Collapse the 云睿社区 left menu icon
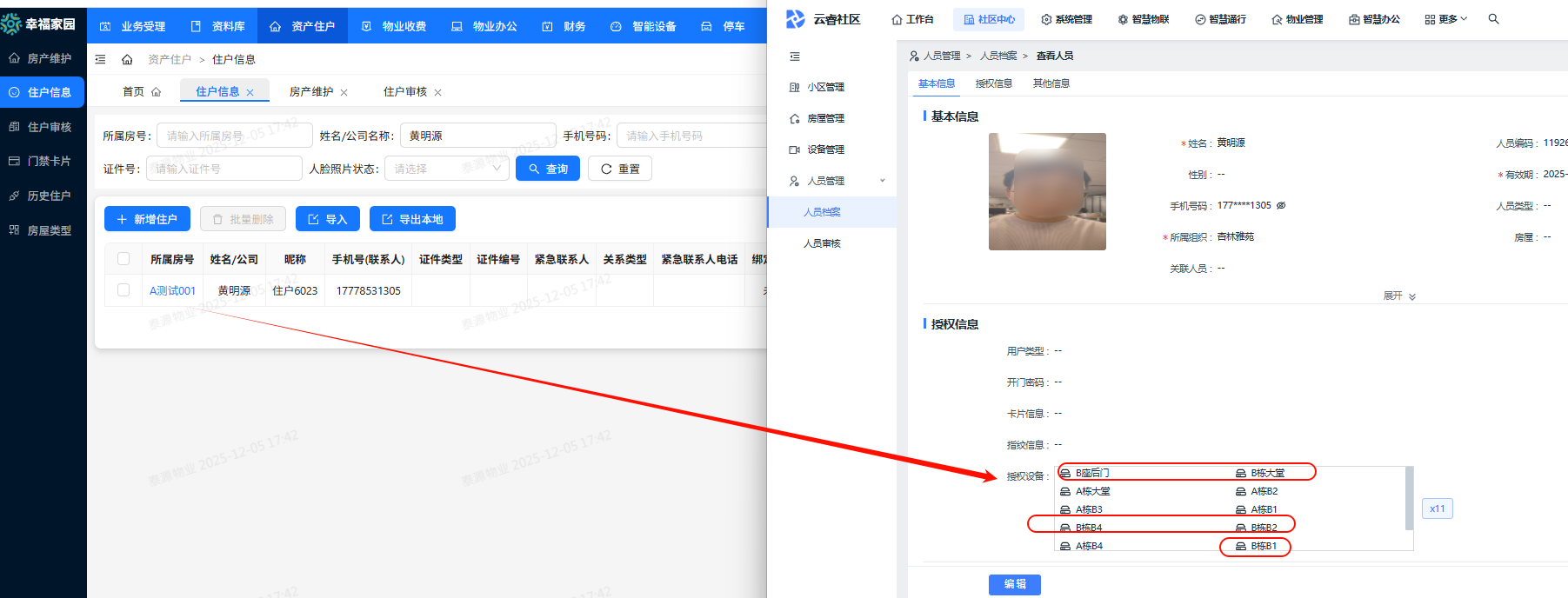The height and width of the screenshot is (598, 1568). point(794,56)
